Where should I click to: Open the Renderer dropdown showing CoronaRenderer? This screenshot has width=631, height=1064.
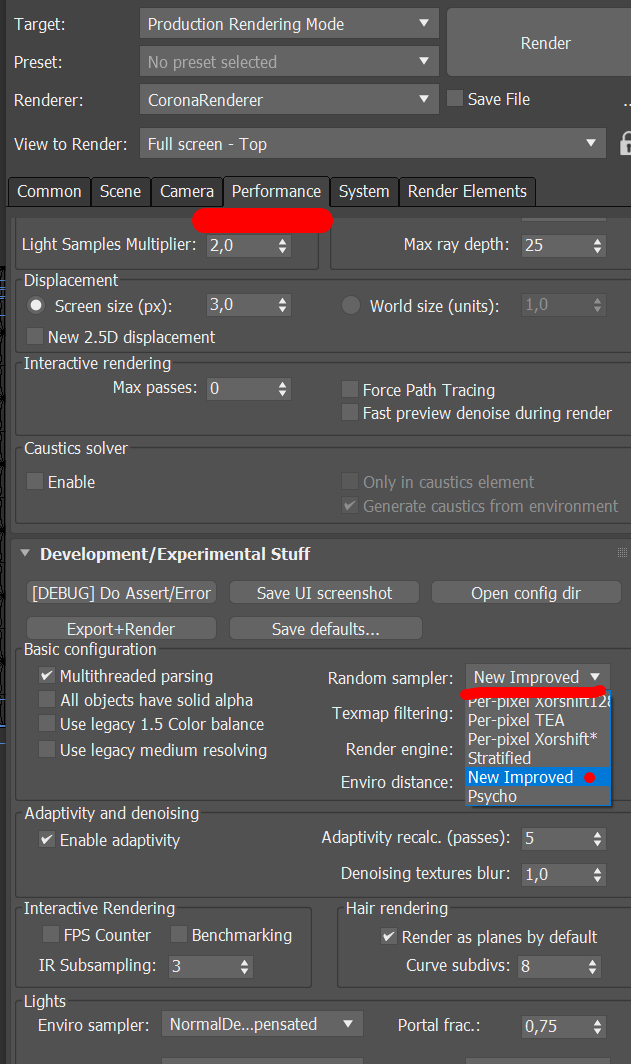[289, 100]
